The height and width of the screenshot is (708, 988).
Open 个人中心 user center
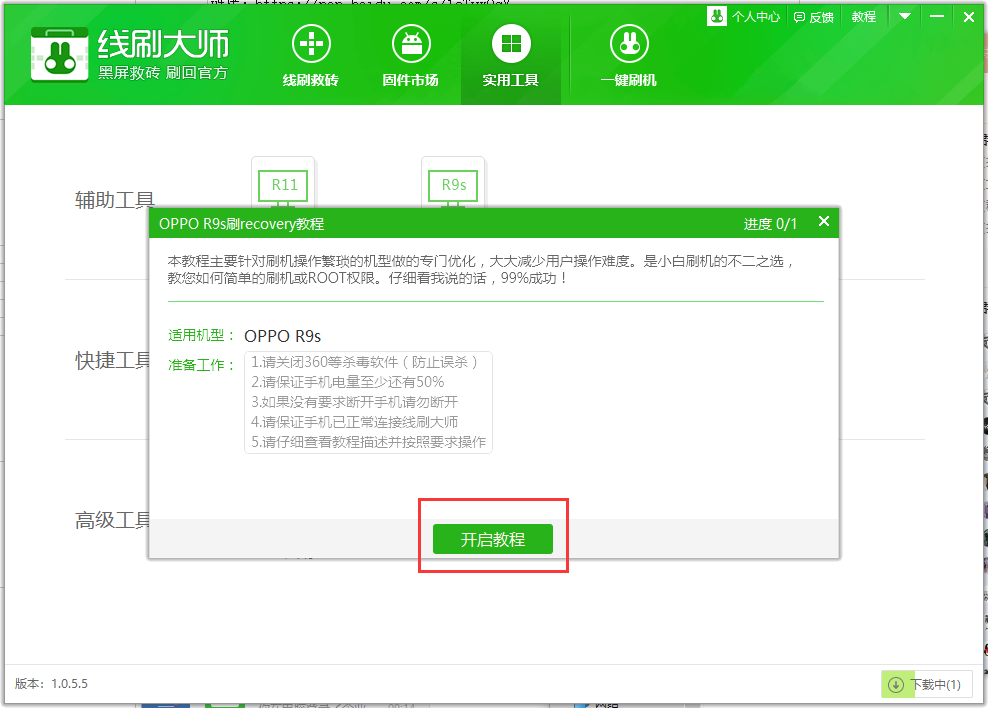tap(744, 16)
